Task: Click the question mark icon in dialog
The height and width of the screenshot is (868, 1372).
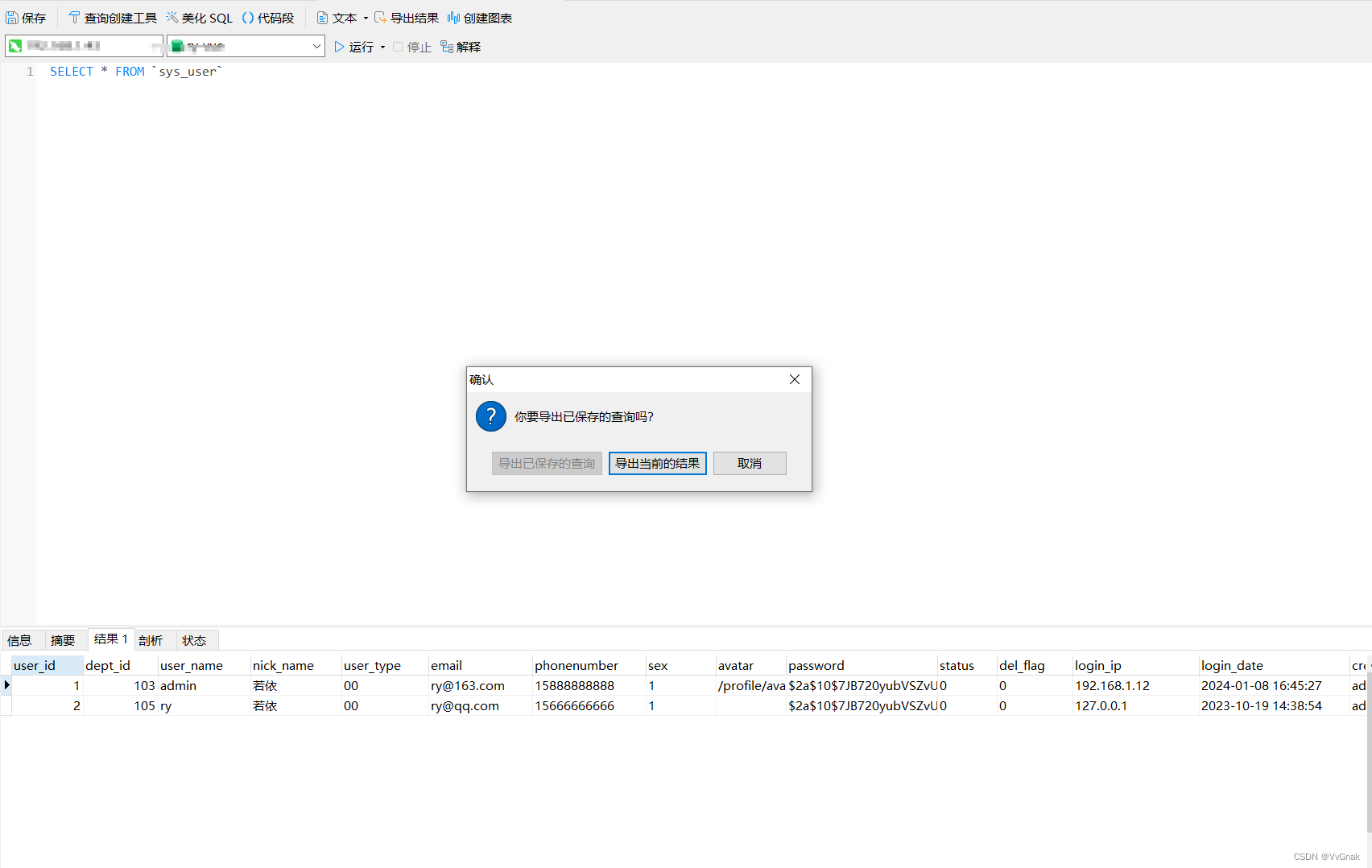Action: point(491,416)
